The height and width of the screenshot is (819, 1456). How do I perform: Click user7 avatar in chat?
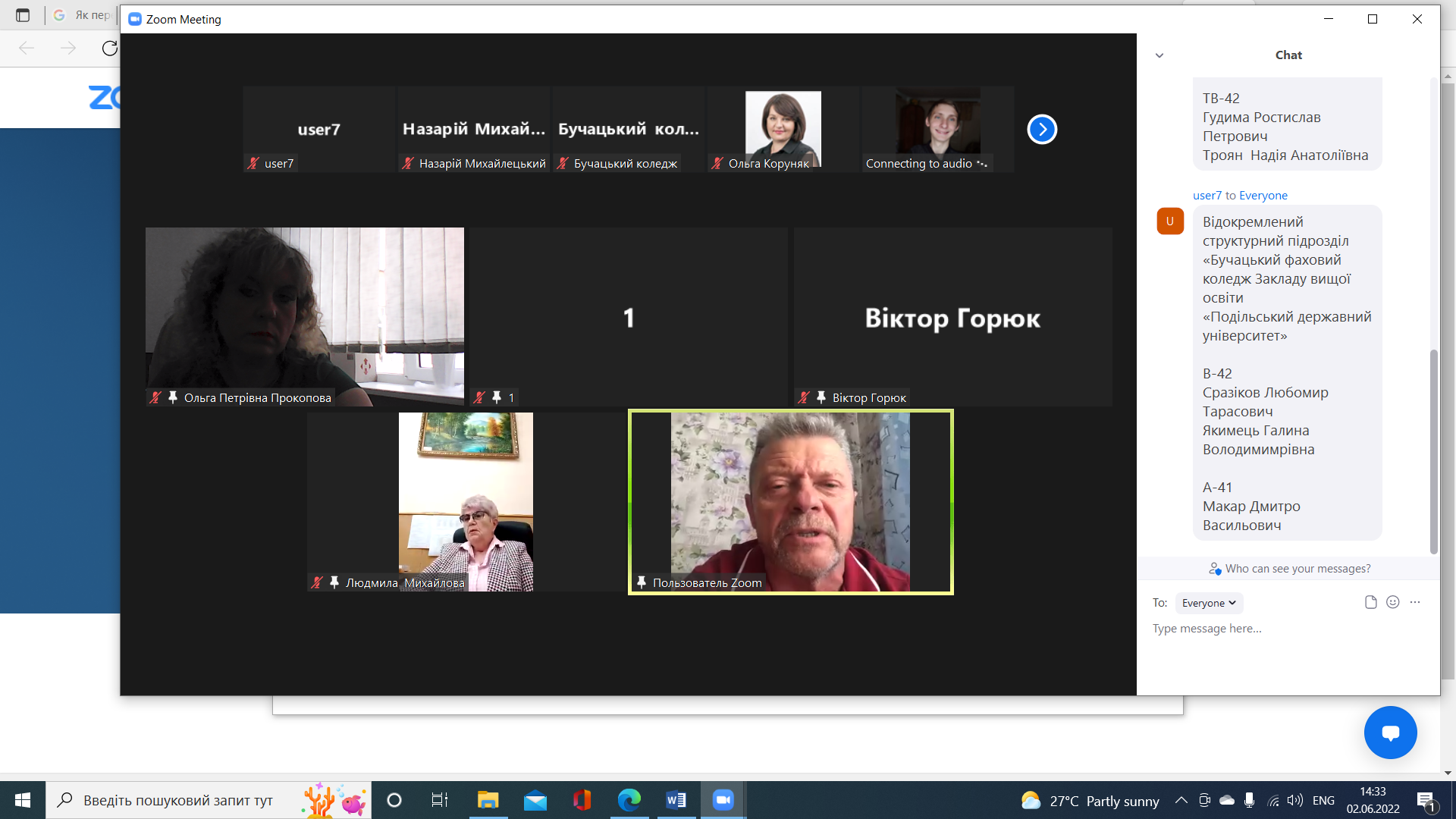pyautogui.click(x=1170, y=221)
